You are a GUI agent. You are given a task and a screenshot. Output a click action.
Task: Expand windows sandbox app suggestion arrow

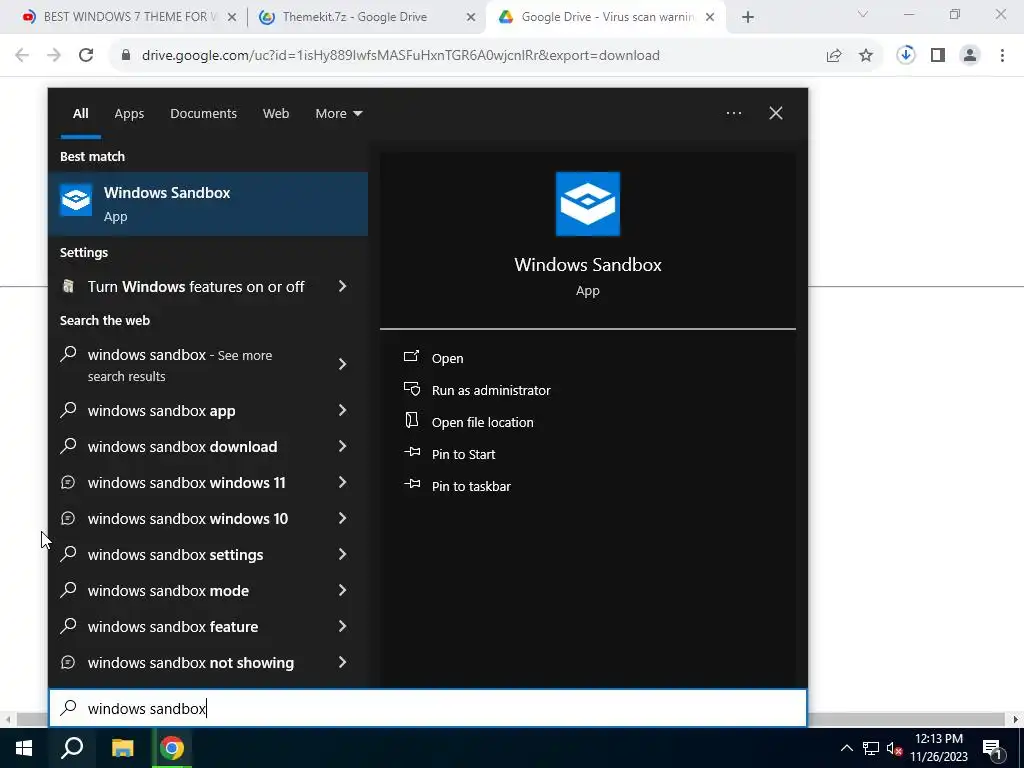[342, 410]
